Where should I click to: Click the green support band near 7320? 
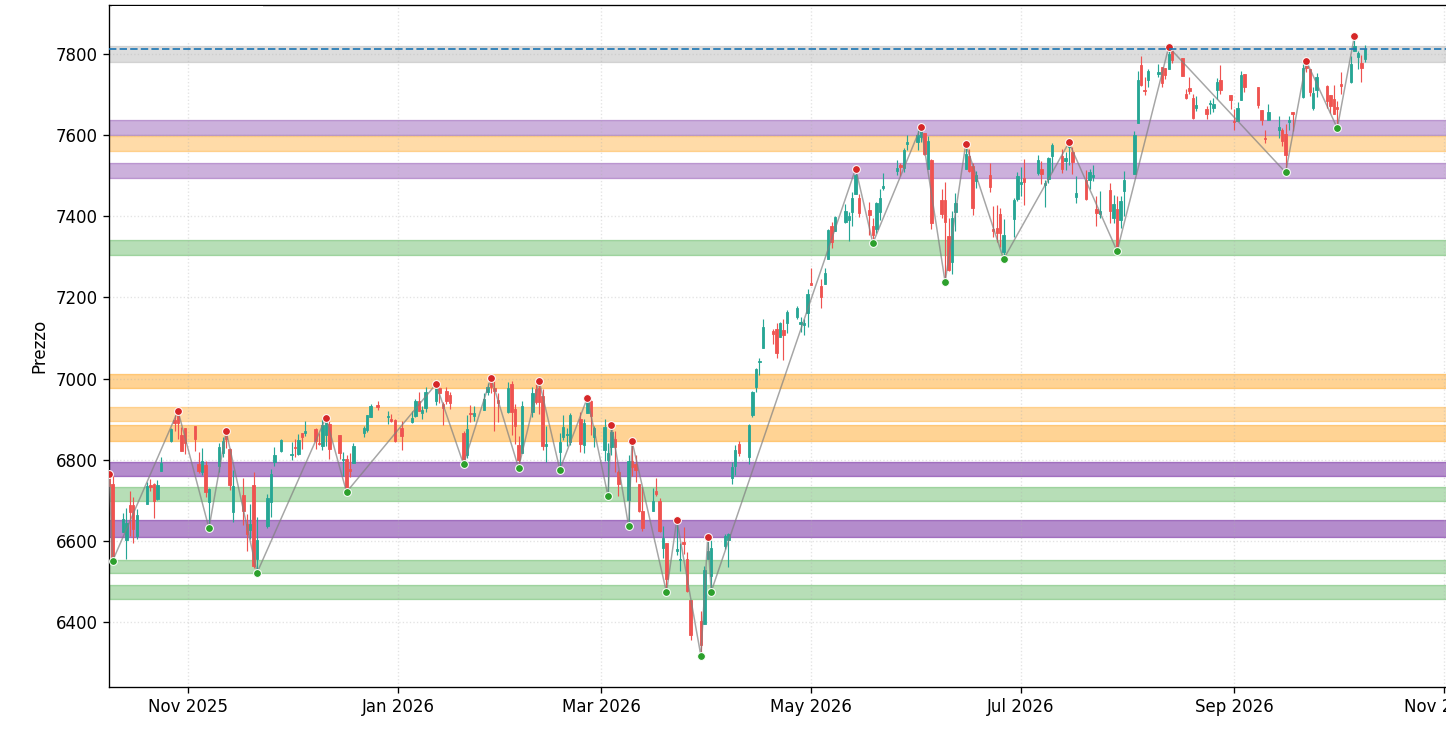tap(777, 247)
